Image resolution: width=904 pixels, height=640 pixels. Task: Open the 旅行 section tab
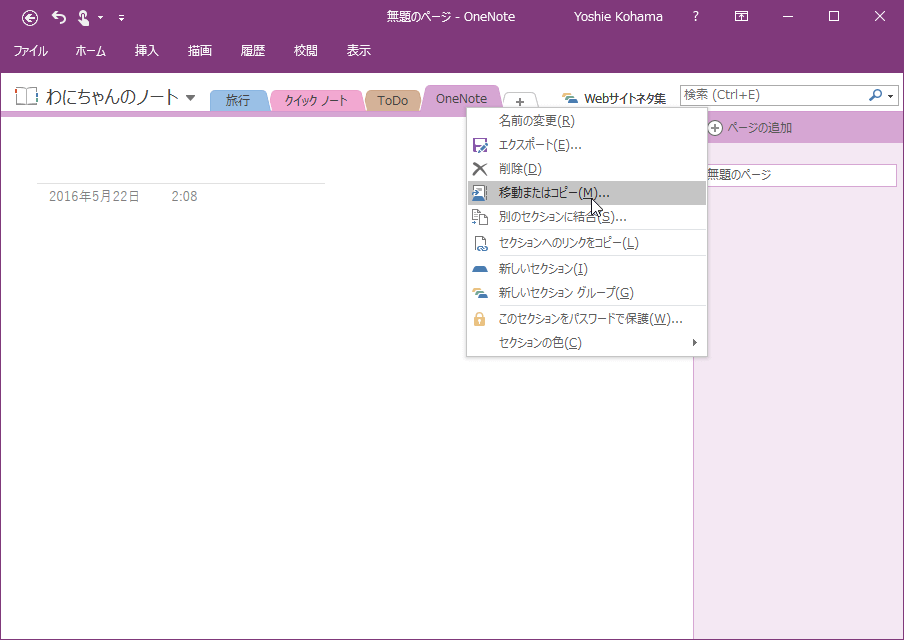coord(238,100)
